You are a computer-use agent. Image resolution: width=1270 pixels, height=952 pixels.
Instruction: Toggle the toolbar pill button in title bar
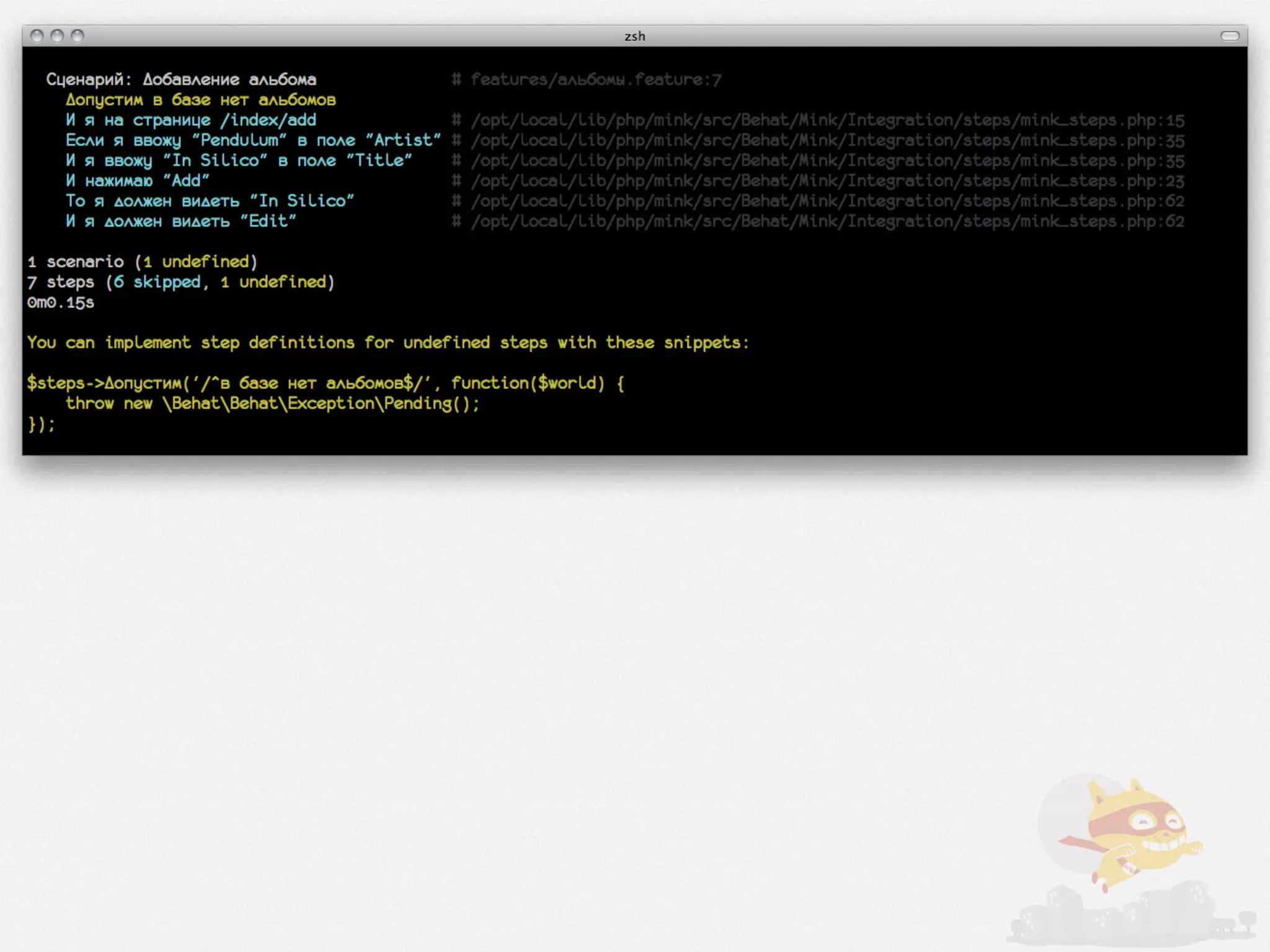coord(1229,36)
